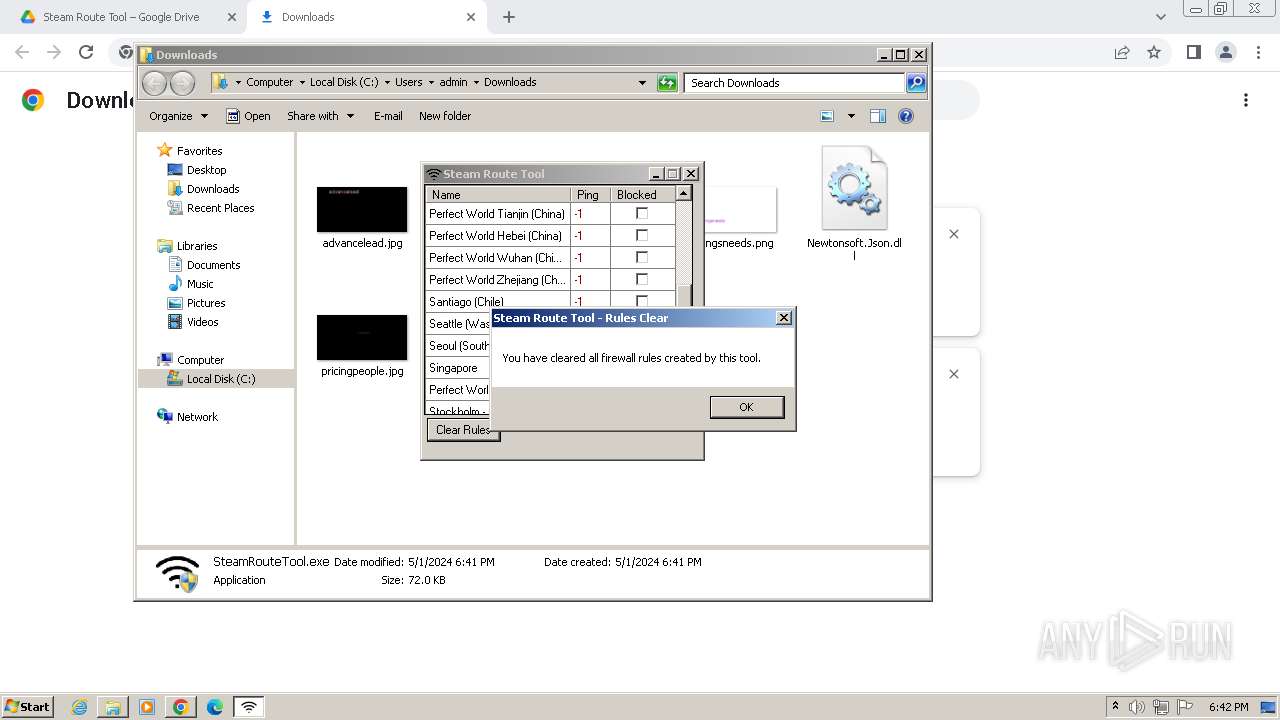Toggle Blocked checkbox for Perfect World Tianjin
The width and height of the screenshot is (1280, 720).
tap(642, 213)
